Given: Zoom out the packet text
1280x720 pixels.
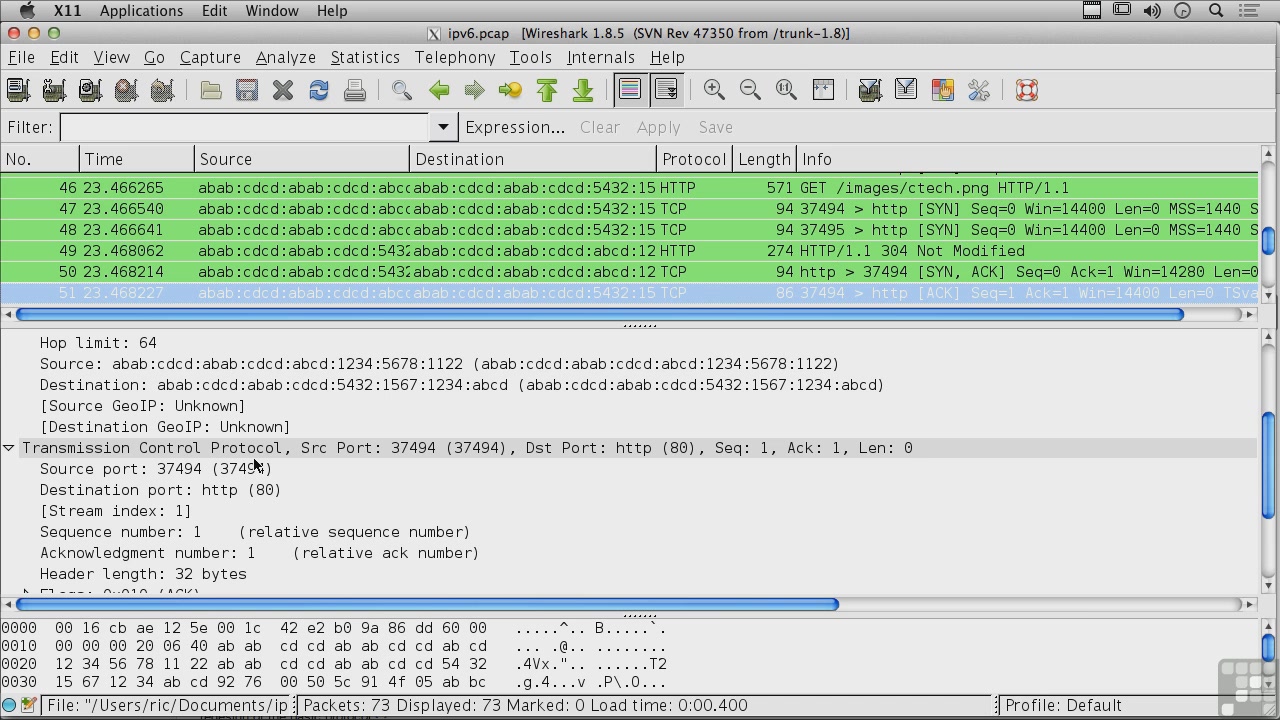Looking at the screenshot, I should pos(750,90).
